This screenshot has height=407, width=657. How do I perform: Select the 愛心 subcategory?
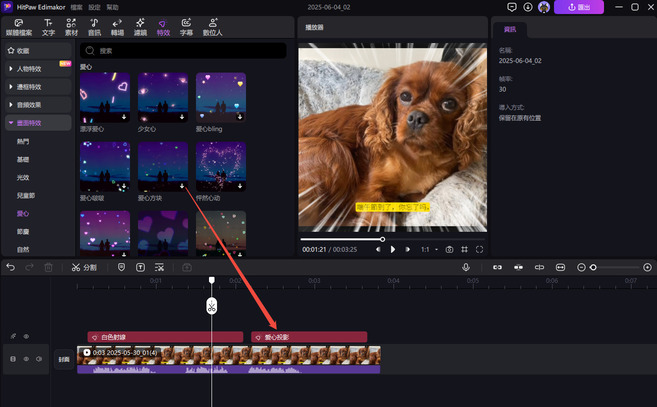[23, 214]
